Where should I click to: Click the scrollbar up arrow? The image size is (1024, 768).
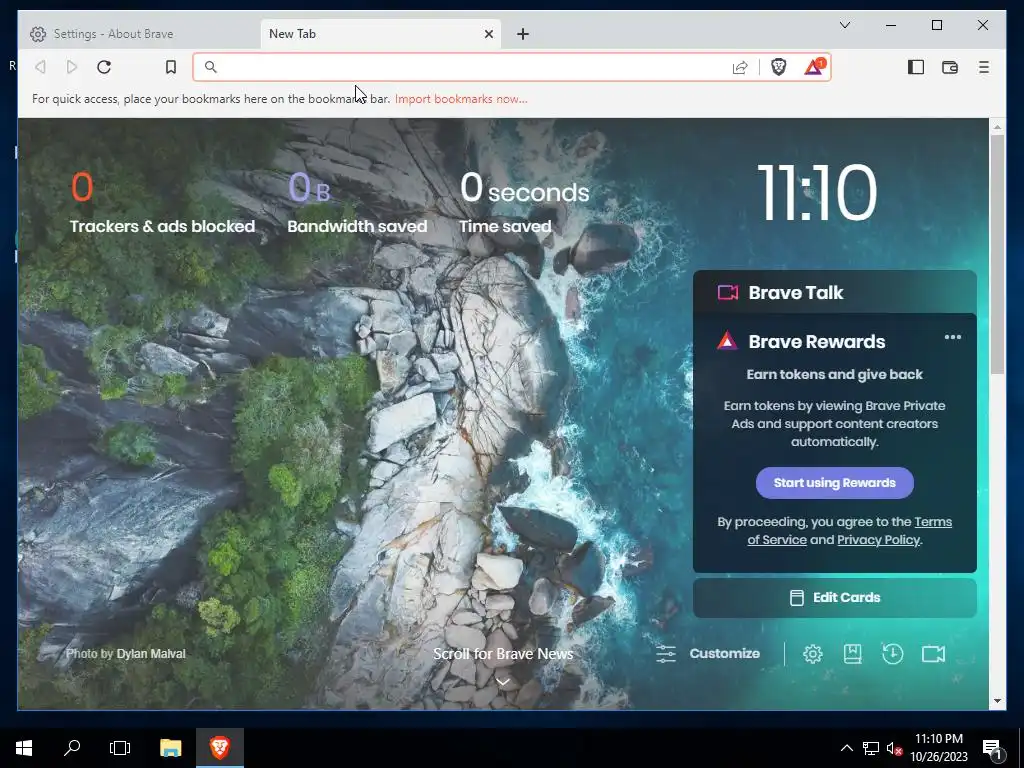coord(997,126)
